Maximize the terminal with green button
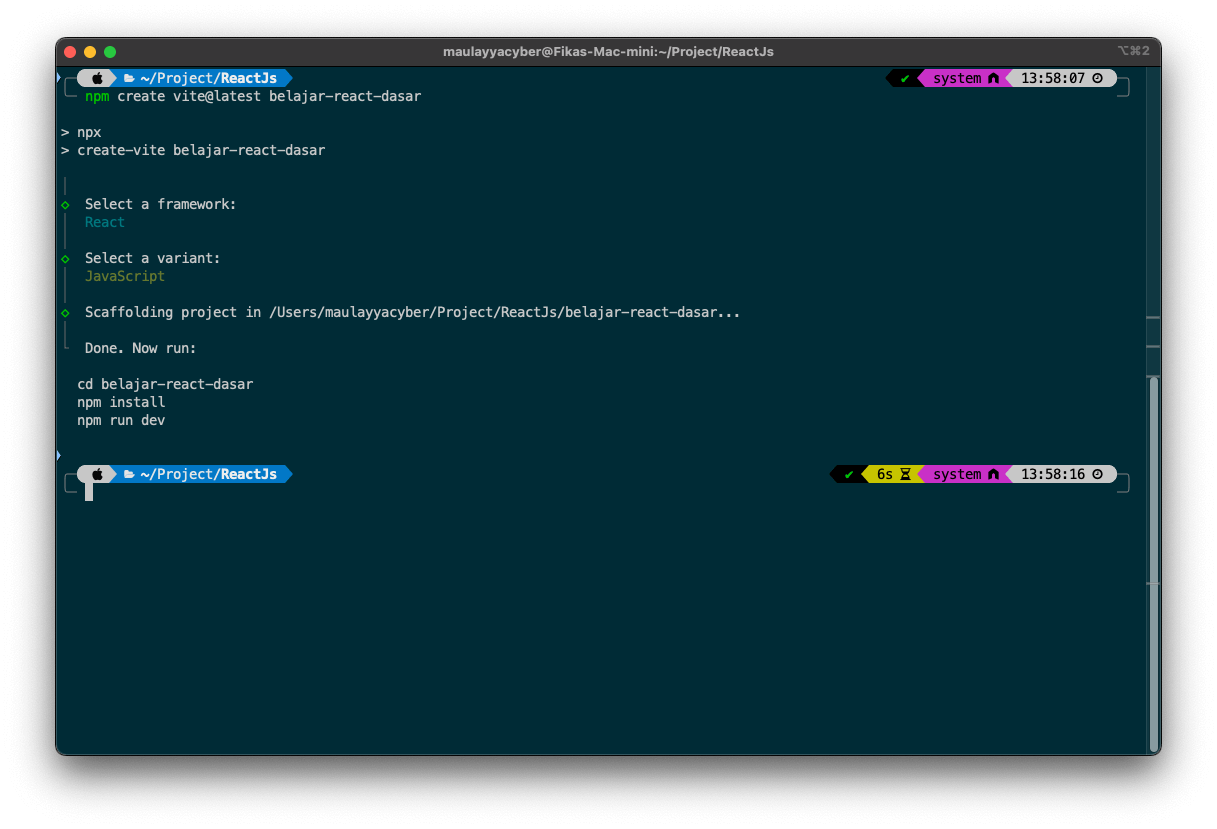 click(110, 52)
